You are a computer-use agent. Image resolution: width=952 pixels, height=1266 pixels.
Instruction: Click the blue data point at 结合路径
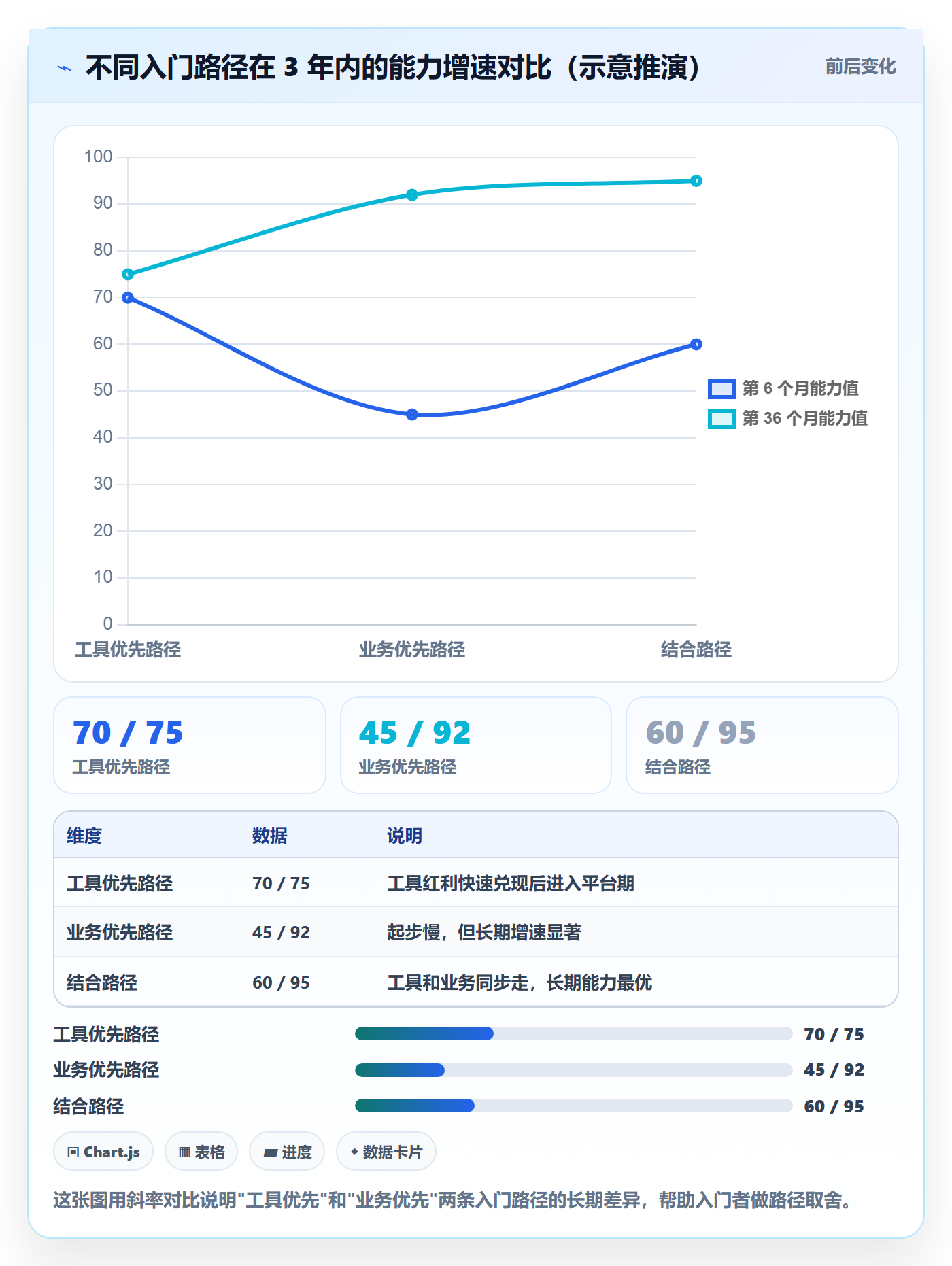pos(696,344)
